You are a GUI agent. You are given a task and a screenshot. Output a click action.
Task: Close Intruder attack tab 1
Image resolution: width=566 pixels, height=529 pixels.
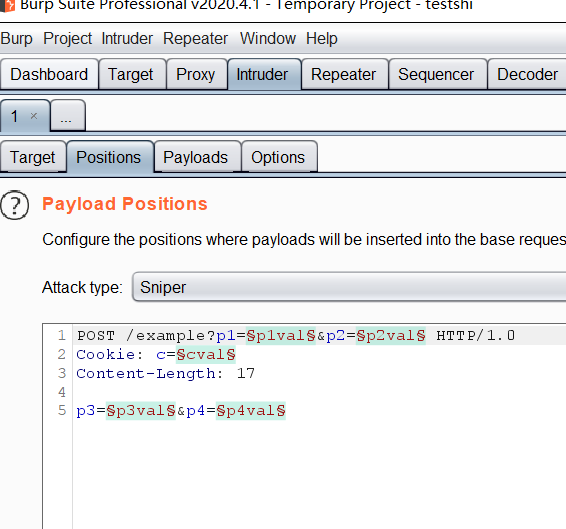coord(34,116)
